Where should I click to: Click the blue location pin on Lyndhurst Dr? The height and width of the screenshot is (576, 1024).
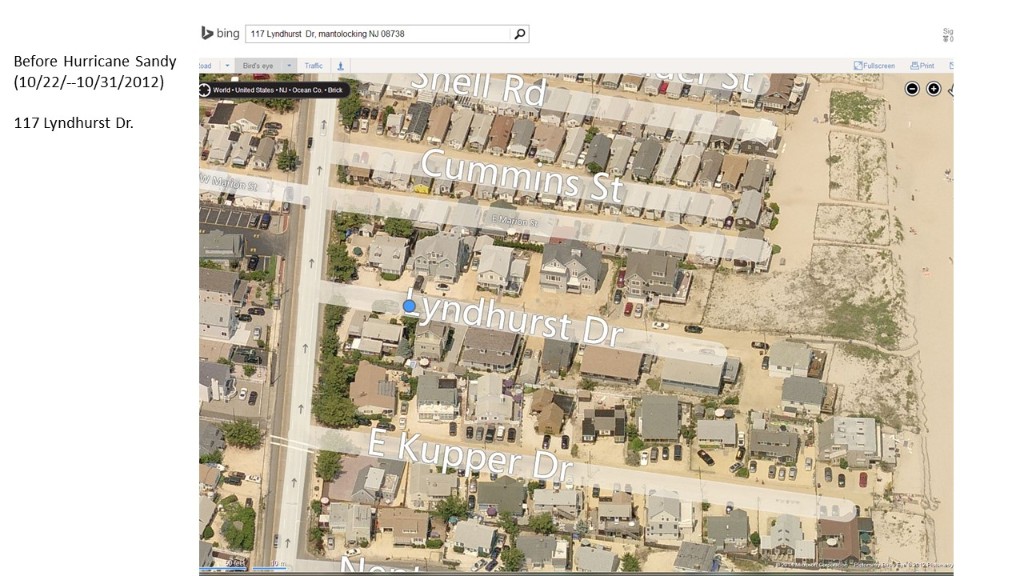pos(409,306)
